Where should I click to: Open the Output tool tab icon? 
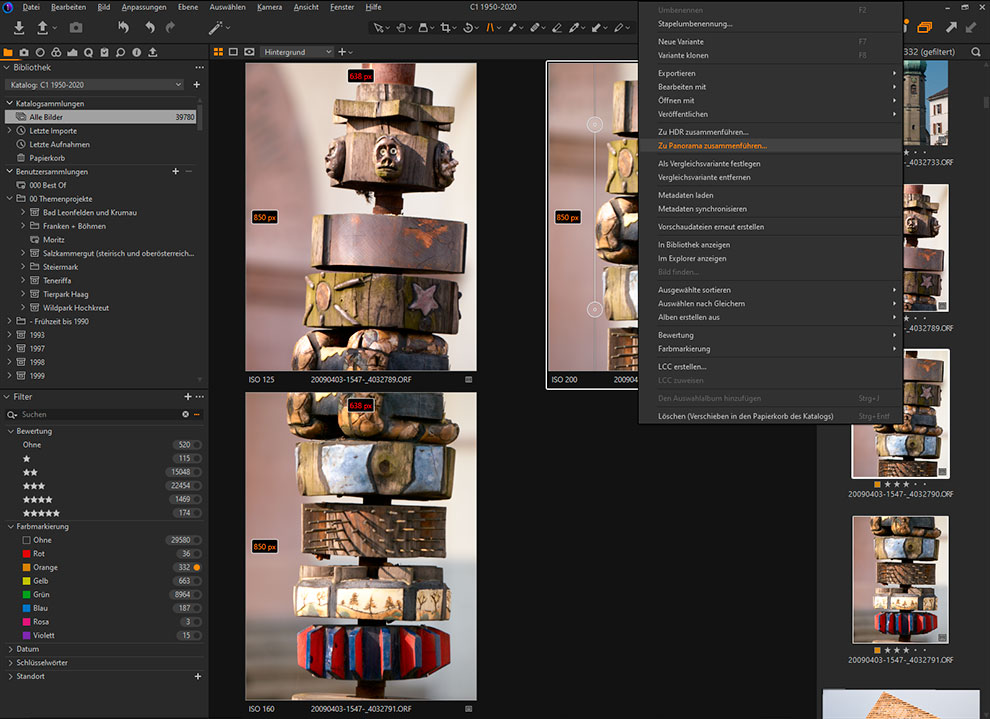pyautogui.click(x=153, y=52)
